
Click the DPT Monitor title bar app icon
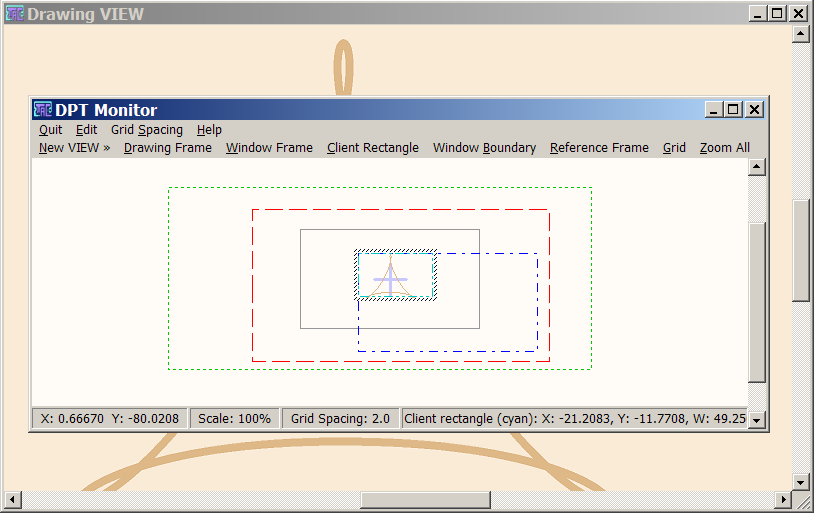(x=43, y=110)
